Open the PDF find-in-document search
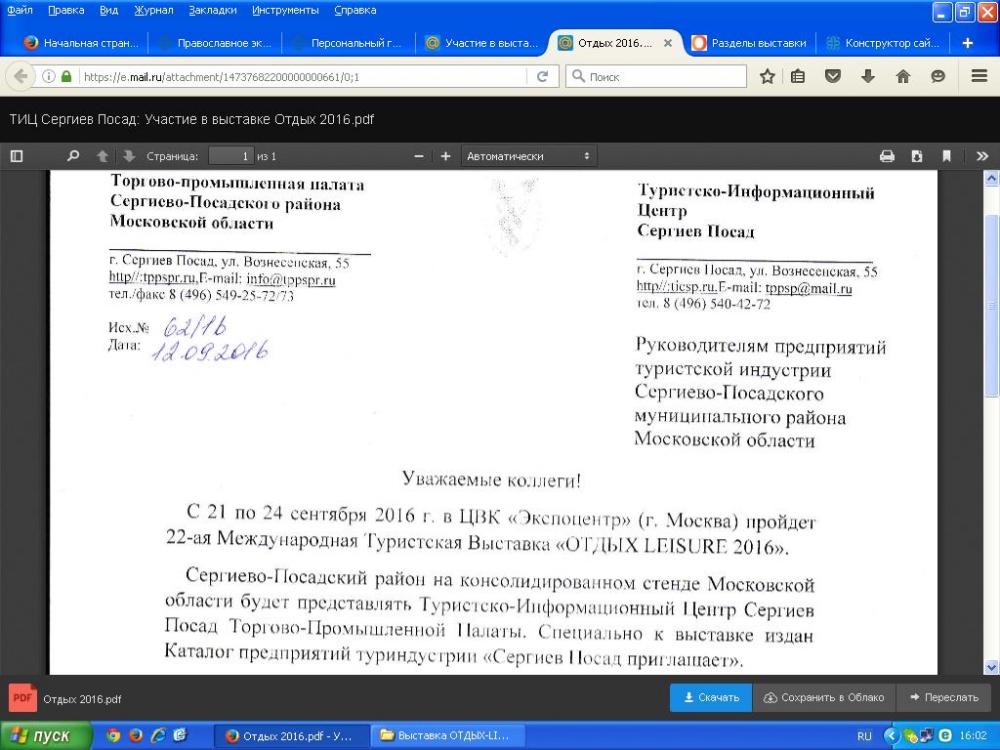 [72, 156]
